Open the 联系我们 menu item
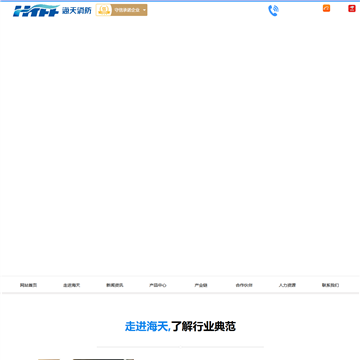Screen dimensions: 360x360 tap(330, 285)
